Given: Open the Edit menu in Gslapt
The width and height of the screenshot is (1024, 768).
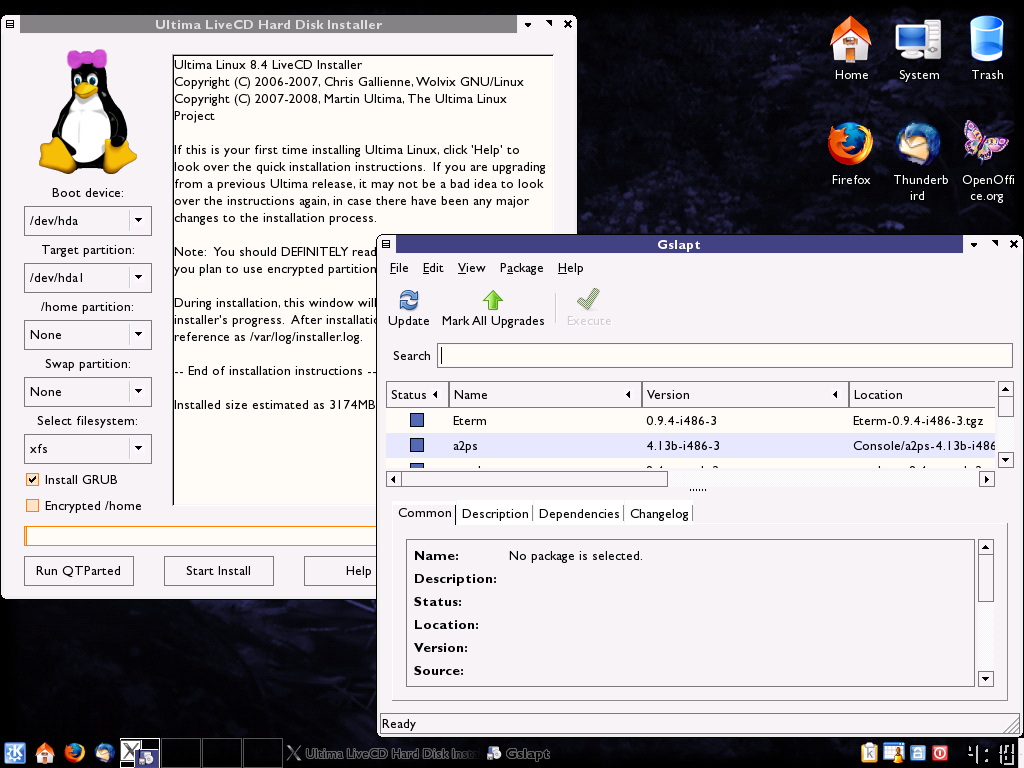Looking at the screenshot, I should [433, 268].
